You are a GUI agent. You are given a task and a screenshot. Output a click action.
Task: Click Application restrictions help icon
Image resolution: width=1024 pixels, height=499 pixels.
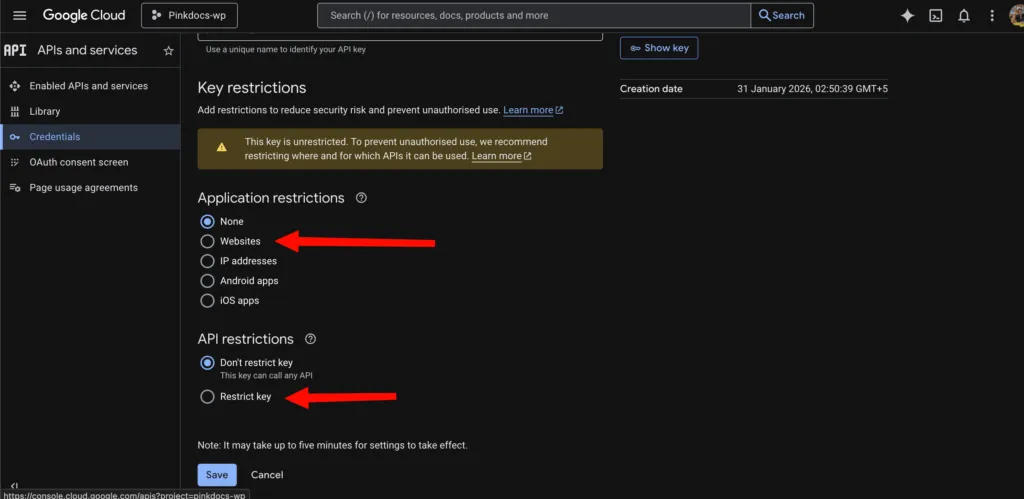[x=361, y=198]
